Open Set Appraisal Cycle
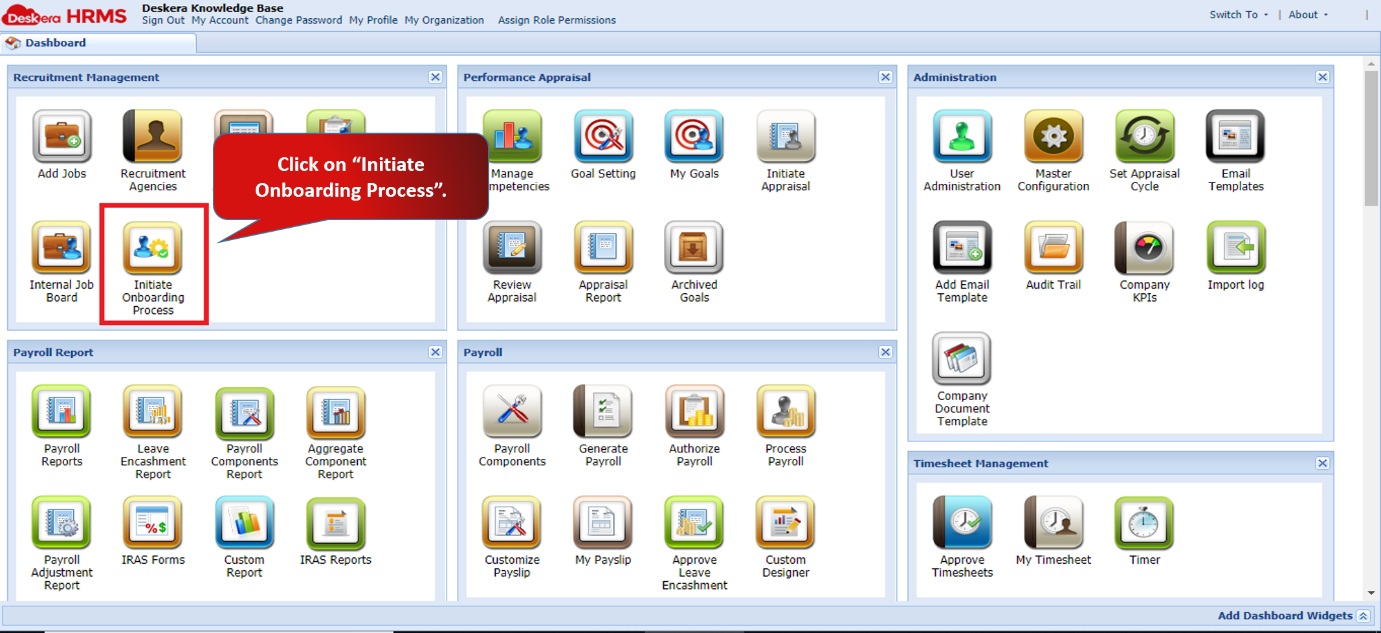 (x=1145, y=136)
